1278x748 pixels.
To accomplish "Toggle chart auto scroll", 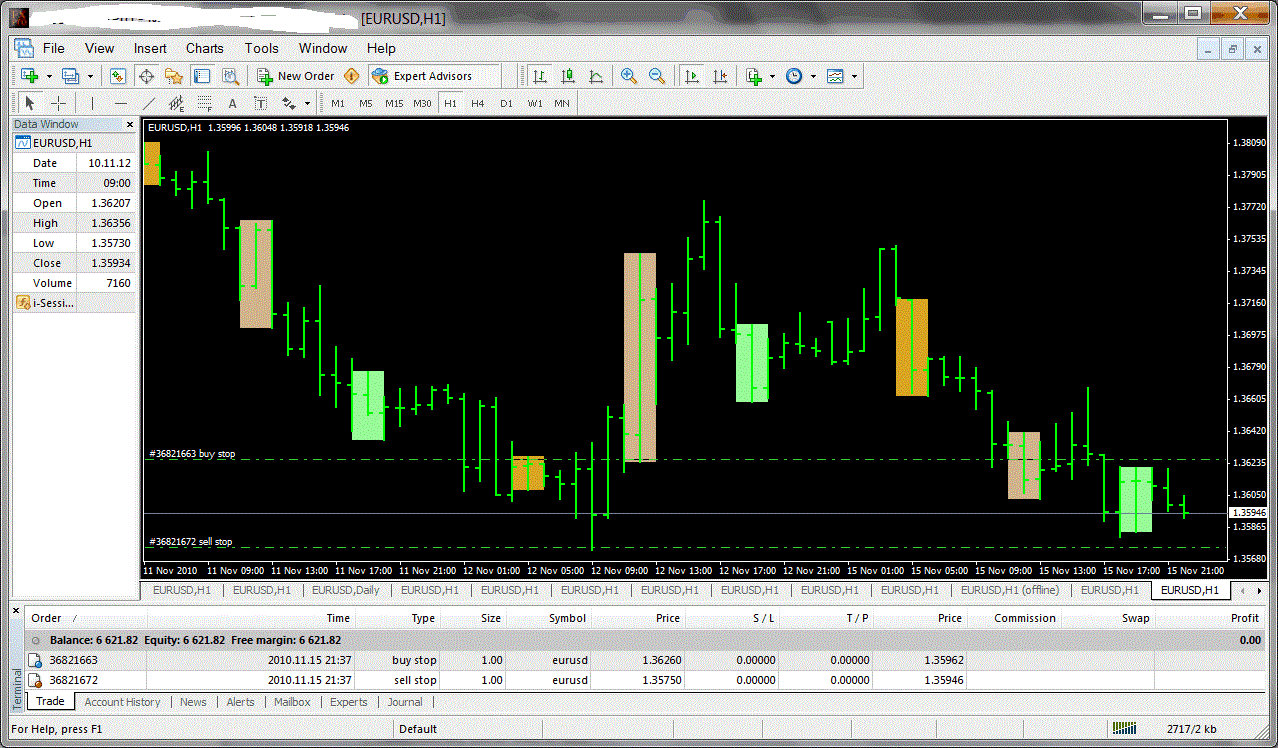I will coord(690,76).
